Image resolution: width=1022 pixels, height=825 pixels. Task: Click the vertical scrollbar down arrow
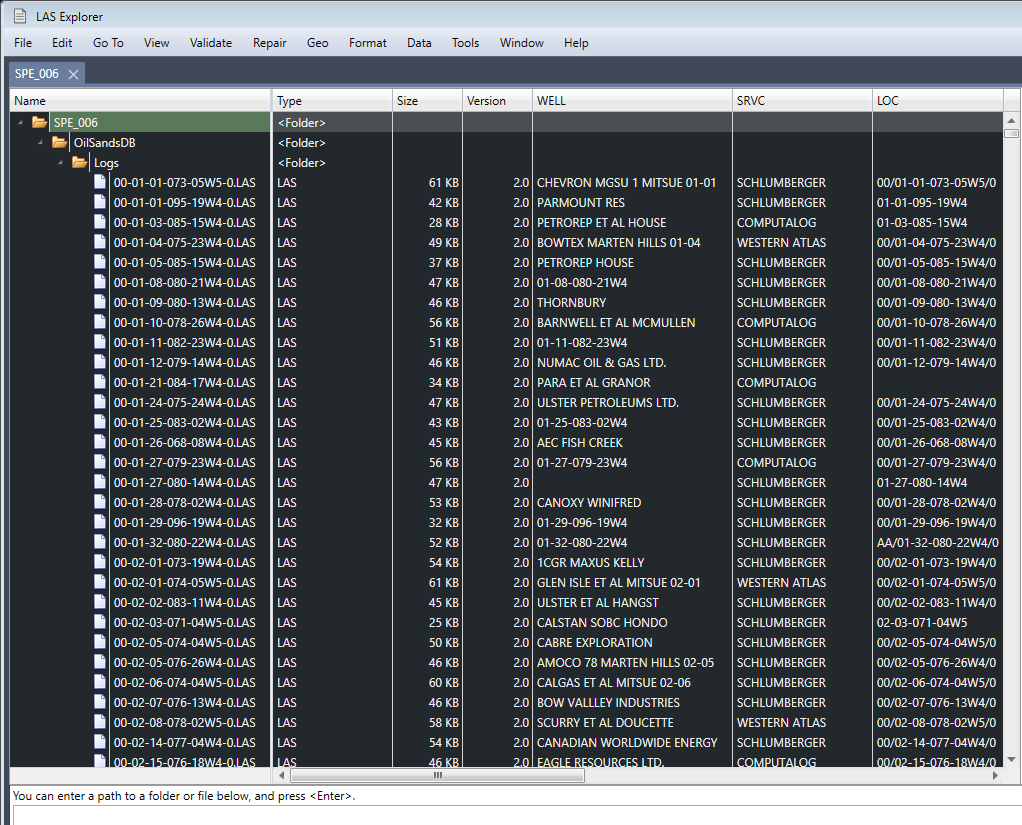tap(1011, 759)
